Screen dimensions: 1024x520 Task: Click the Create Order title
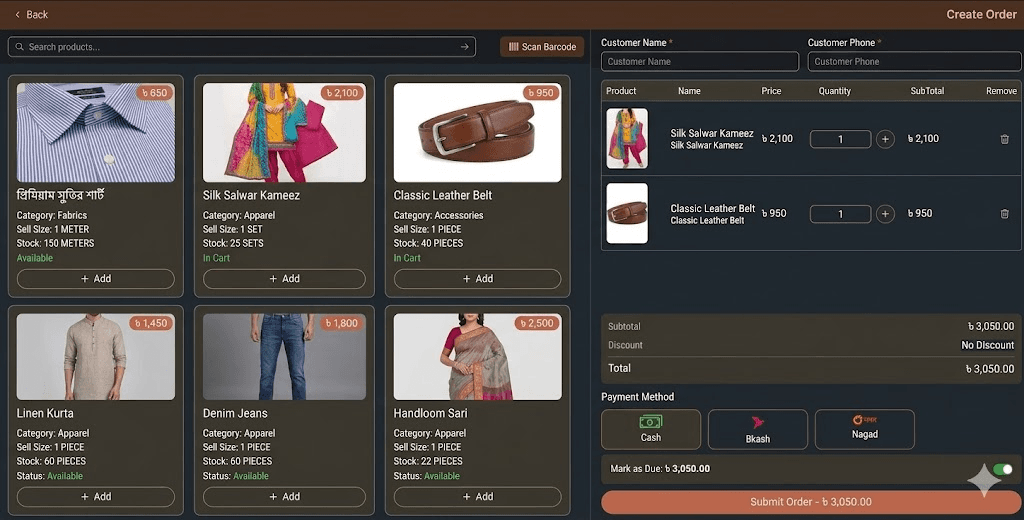[x=982, y=14]
